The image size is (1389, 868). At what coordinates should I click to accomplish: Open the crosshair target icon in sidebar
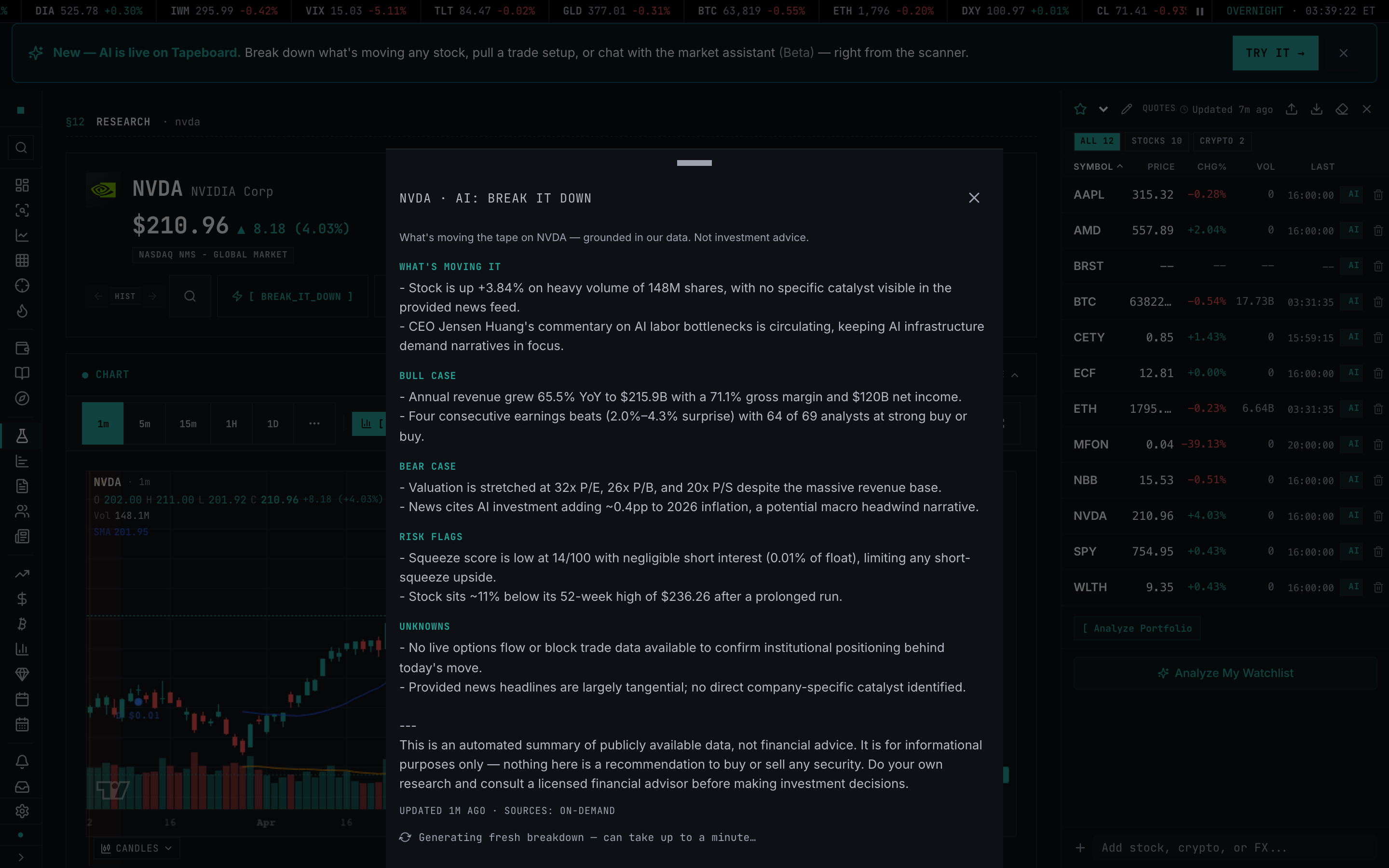[x=22, y=285]
